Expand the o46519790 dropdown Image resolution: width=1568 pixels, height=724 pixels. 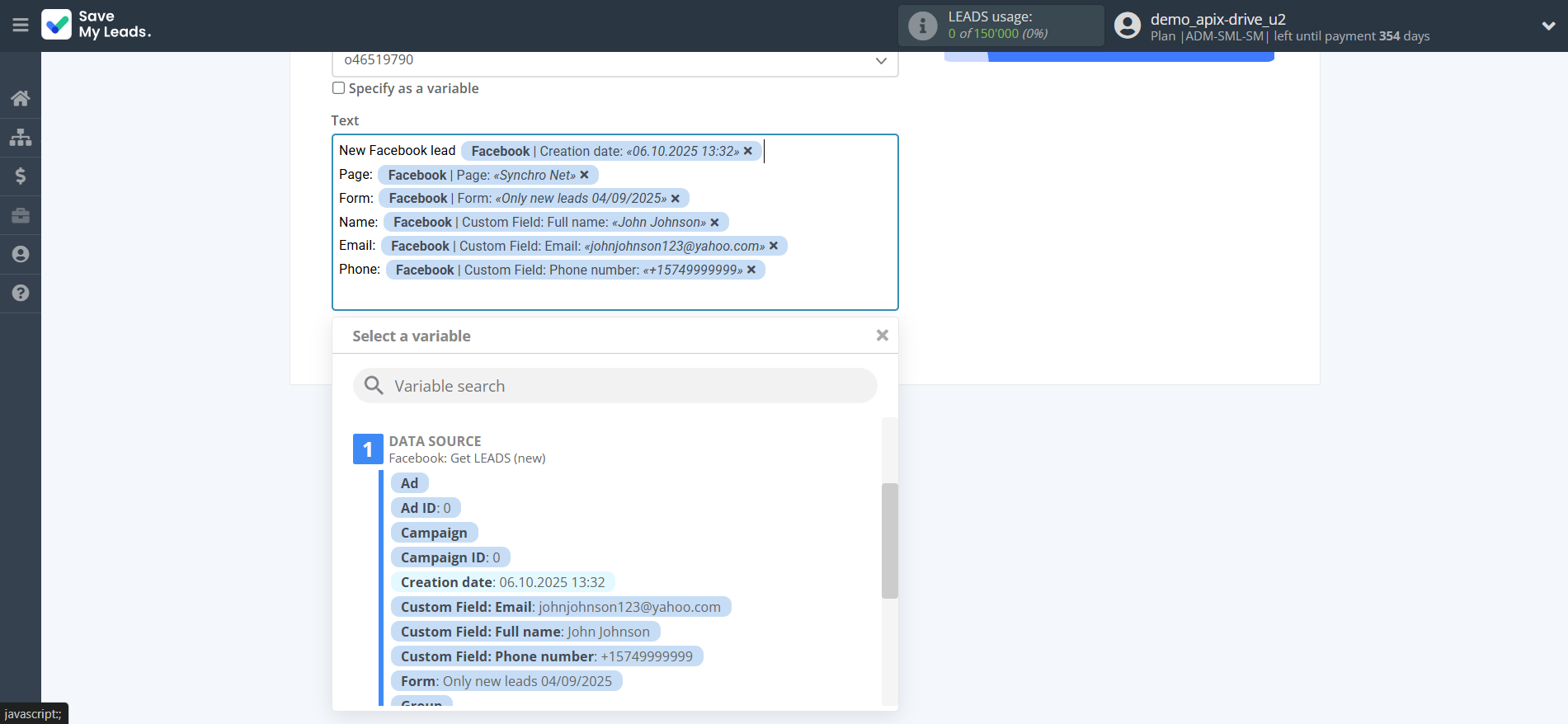click(x=880, y=61)
